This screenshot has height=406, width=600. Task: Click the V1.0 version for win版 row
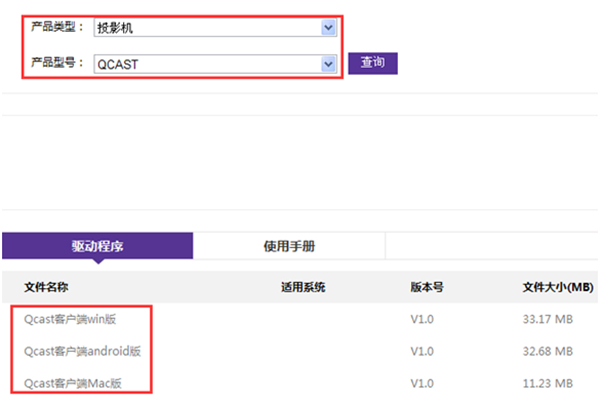click(422, 320)
